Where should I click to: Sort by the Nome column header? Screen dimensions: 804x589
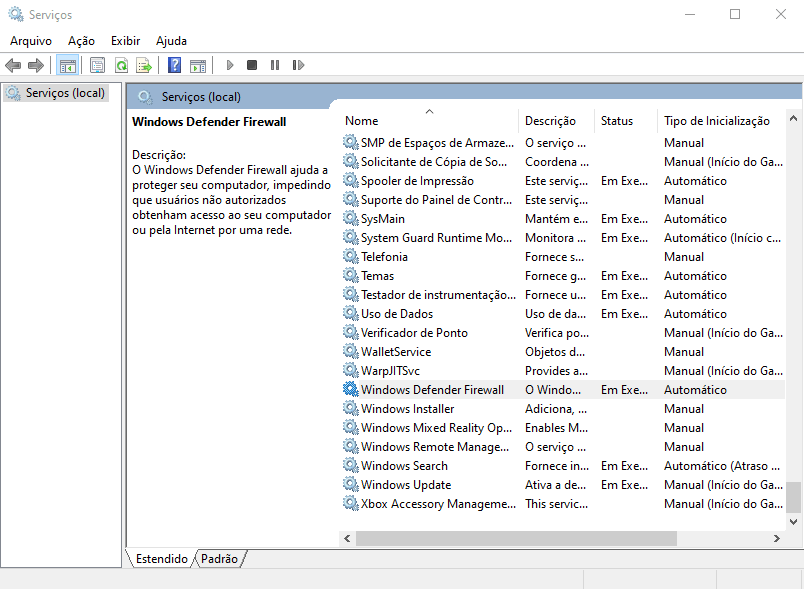429,120
